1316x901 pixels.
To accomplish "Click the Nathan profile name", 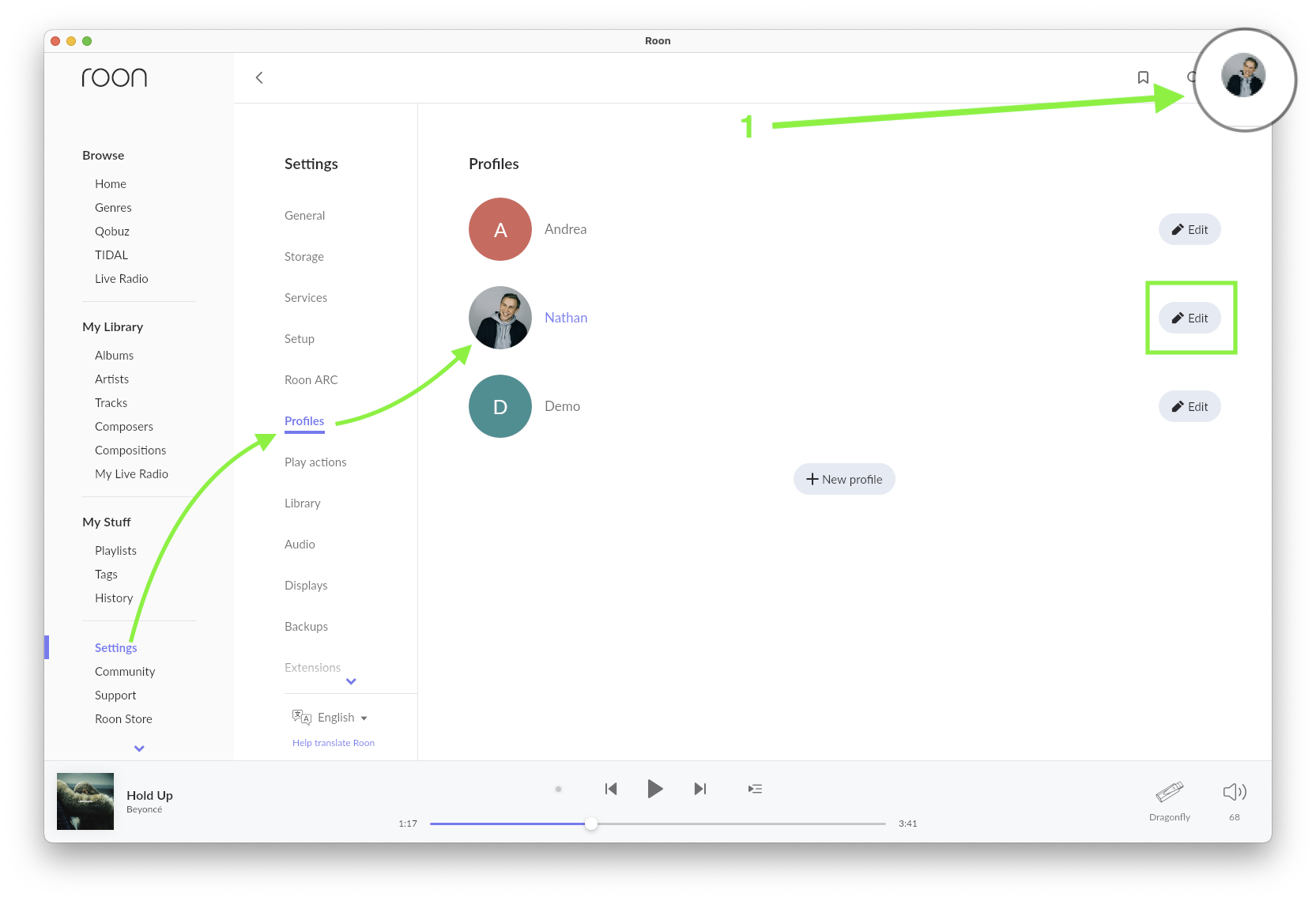I will point(566,318).
